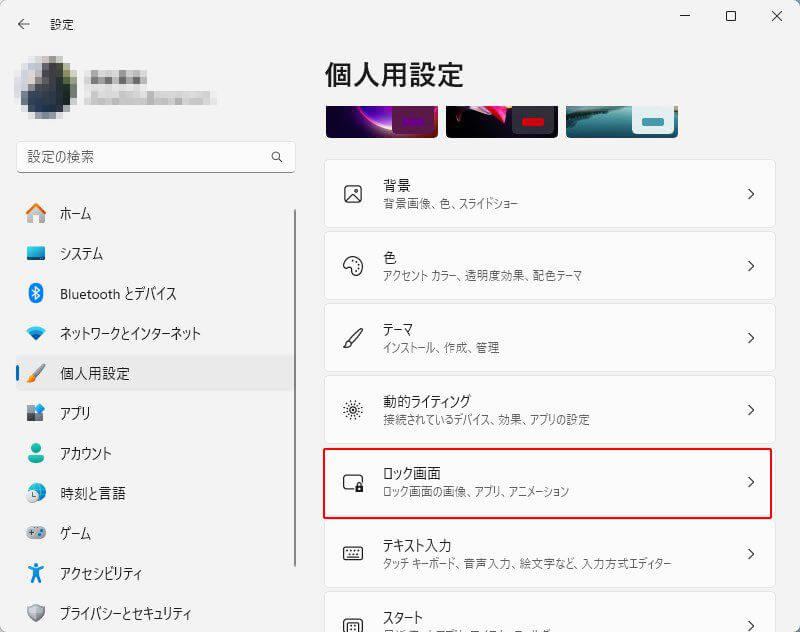Expand the 色 row chevron
Viewport: 800px width, 632px height.
[x=750, y=266]
